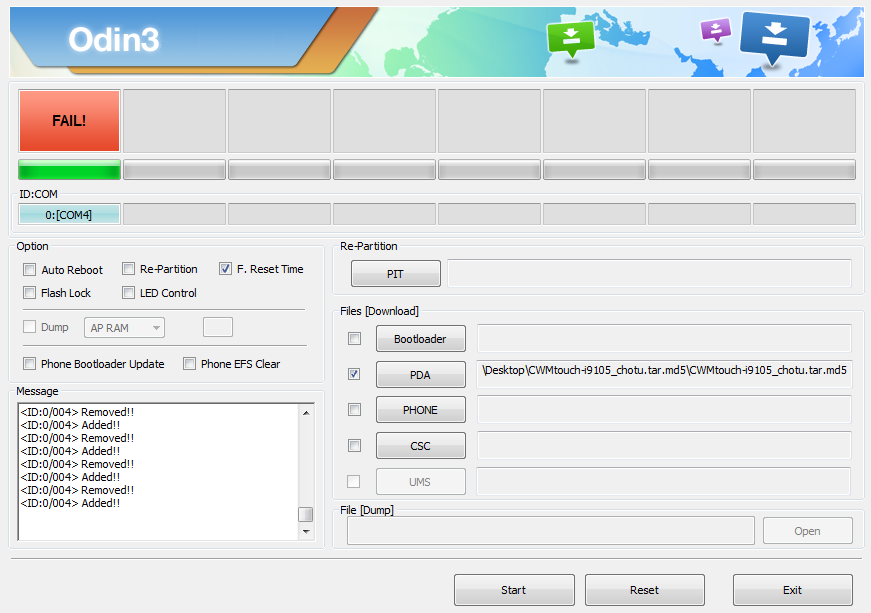Viewport: 871px width, 613px height.
Task: Check Phone Bootloader Update option
Action: [x=29, y=364]
